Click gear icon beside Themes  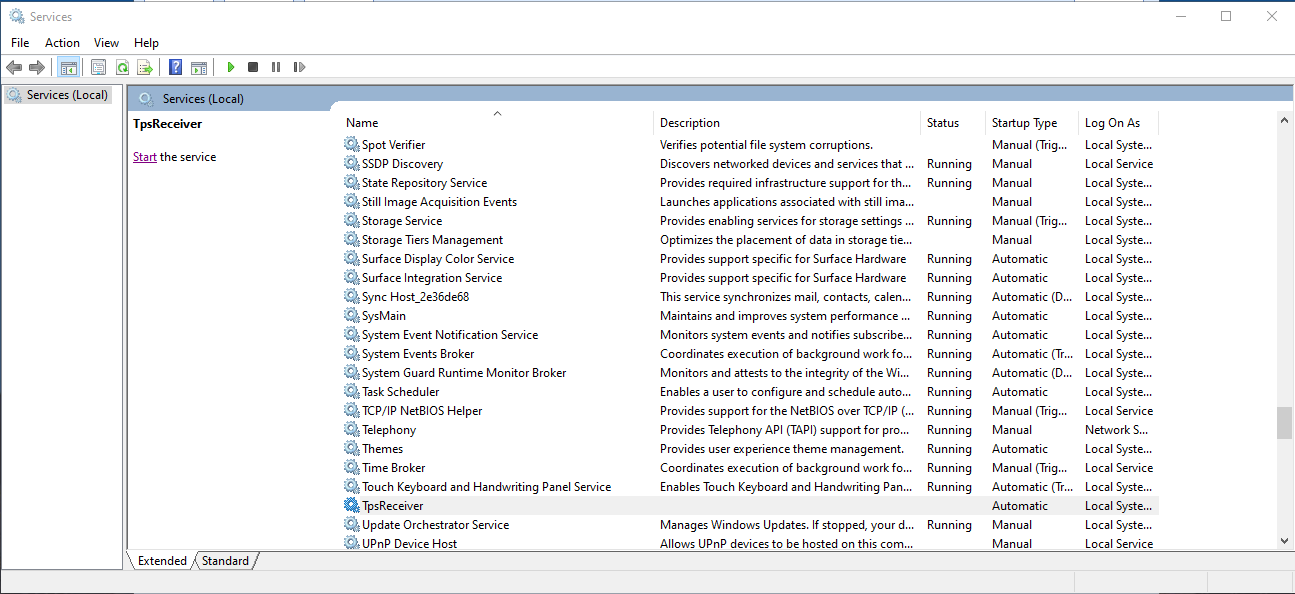(351, 449)
